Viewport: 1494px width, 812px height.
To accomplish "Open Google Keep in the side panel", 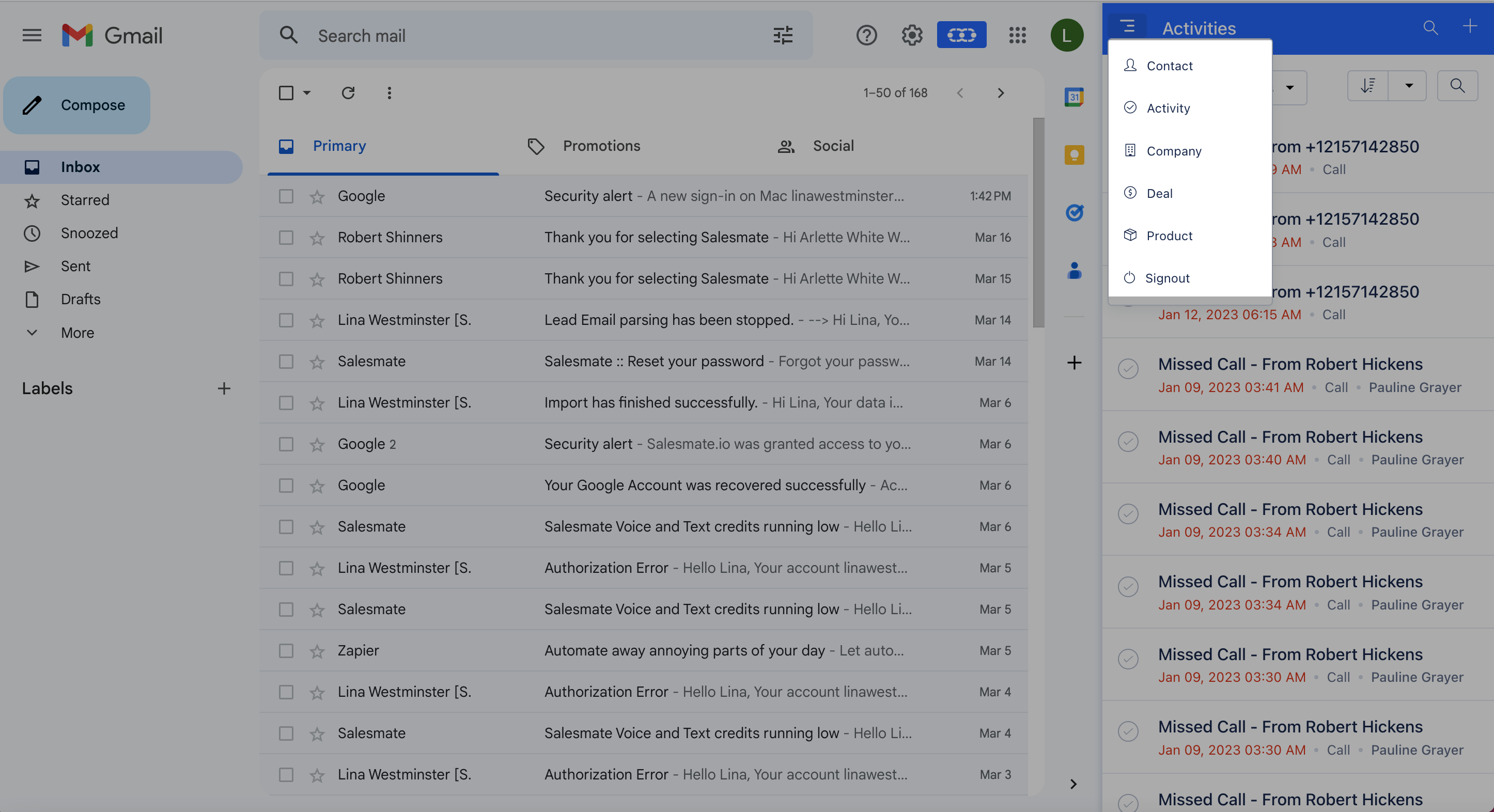I will (1074, 154).
